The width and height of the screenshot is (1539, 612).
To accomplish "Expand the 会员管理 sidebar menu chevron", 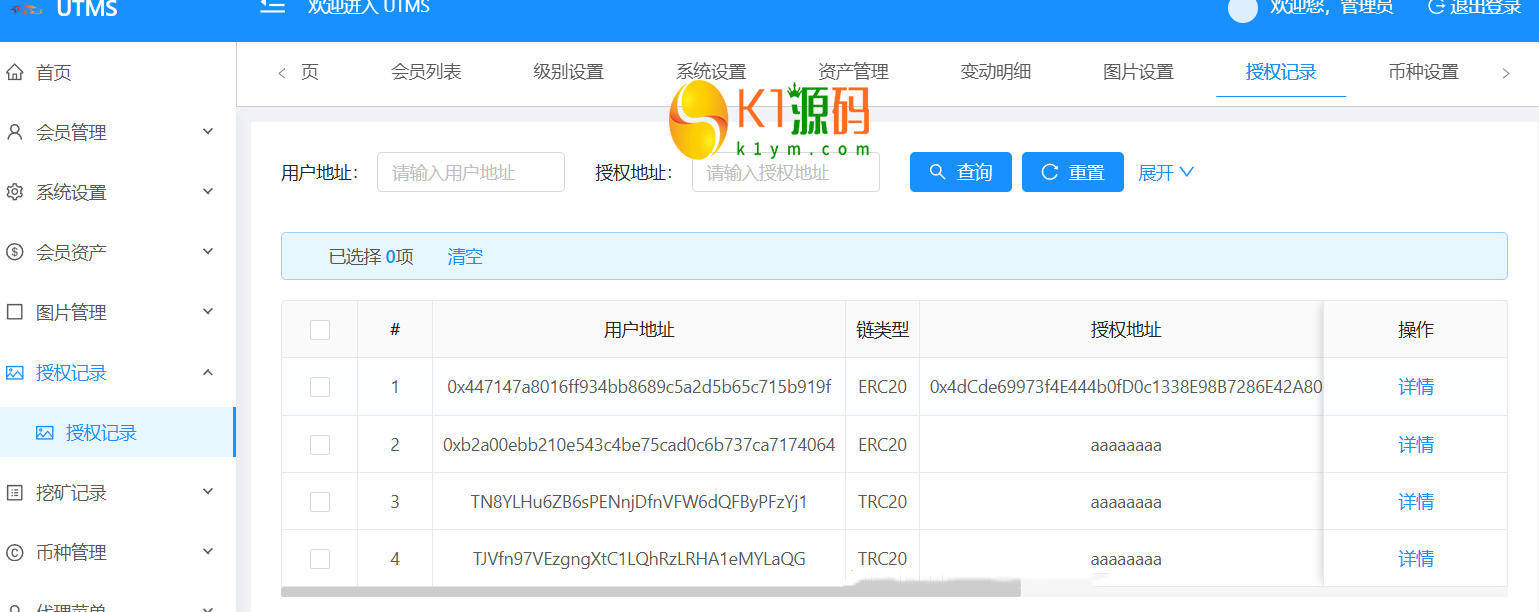I will (208, 131).
